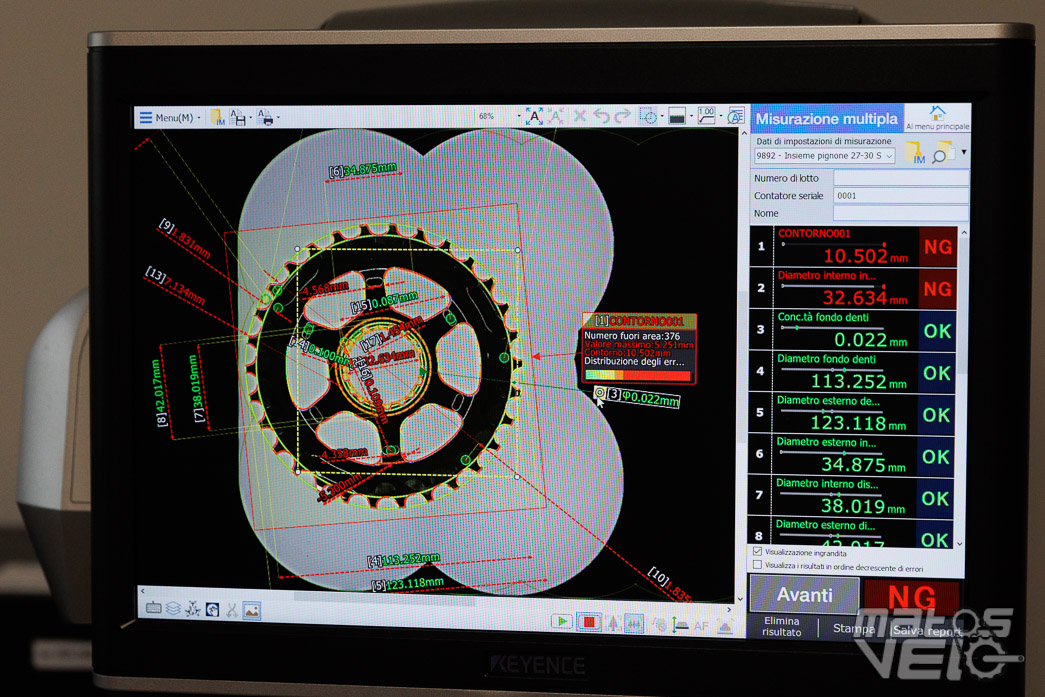This screenshot has height=697, width=1045.
Task: Click the fit-text-to-view icon with arrows
Action: pos(534,117)
